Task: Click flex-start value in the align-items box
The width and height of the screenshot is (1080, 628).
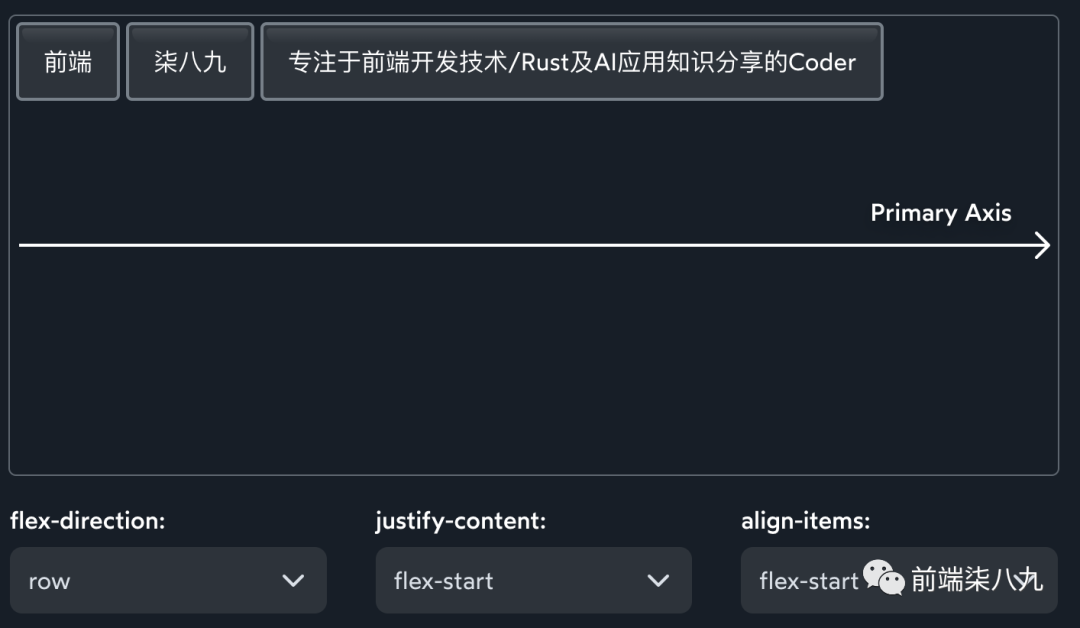Action: 808,581
